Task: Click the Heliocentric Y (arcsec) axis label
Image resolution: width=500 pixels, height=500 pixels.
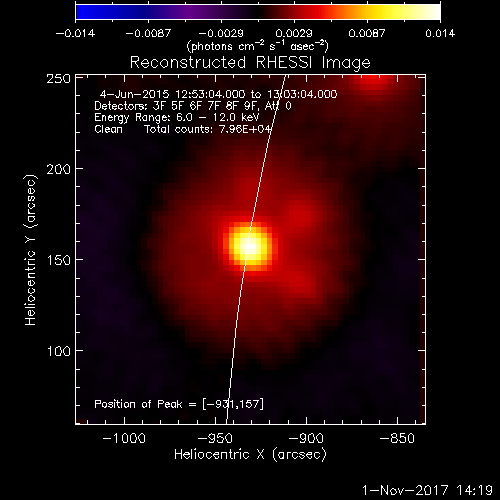Action: point(30,250)
